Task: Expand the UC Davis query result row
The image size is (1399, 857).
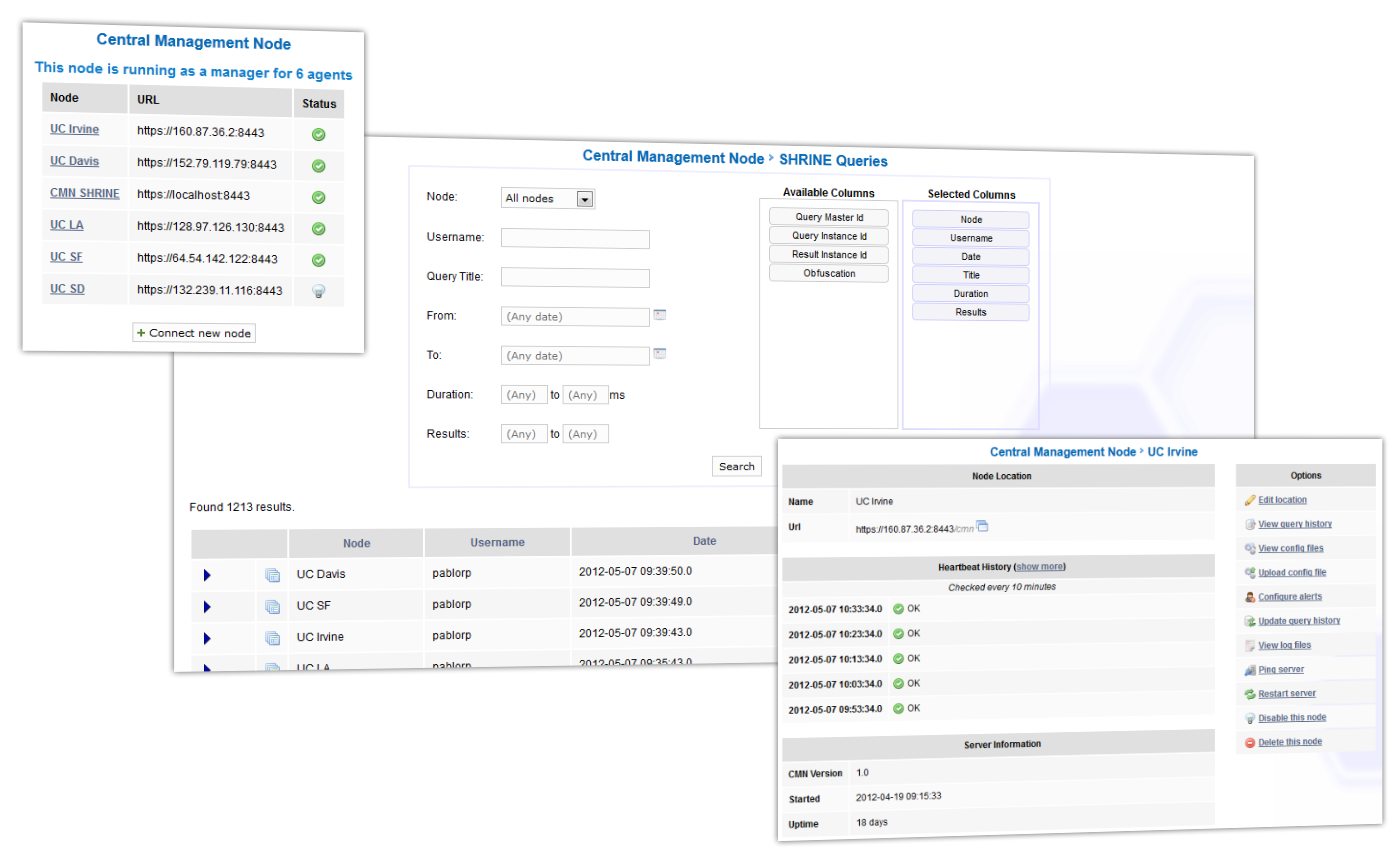Action: coord(207,576)
